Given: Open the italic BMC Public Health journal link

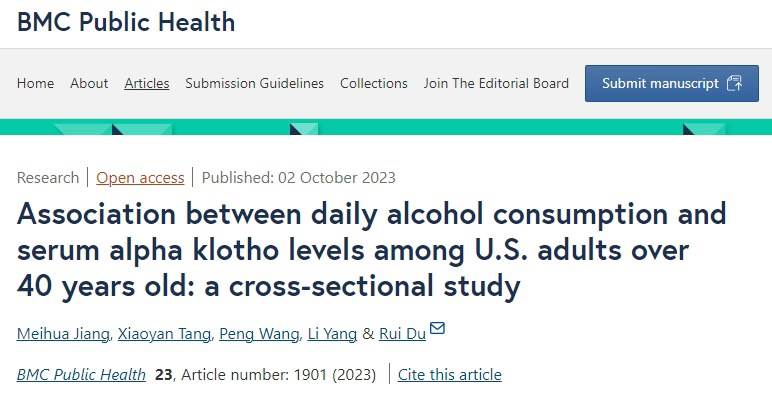Looking at the screenshot, I should (x=81, y=375).
